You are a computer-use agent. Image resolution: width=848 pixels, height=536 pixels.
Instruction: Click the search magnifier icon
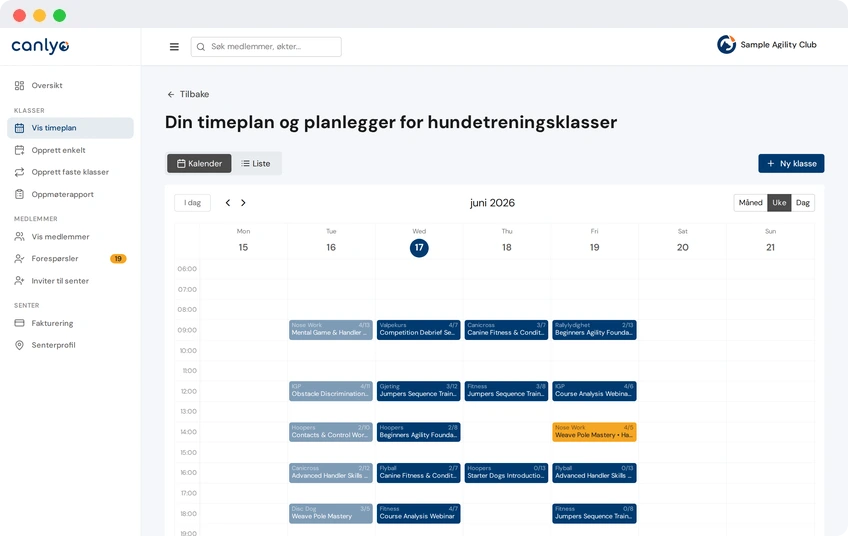(201, 47)
